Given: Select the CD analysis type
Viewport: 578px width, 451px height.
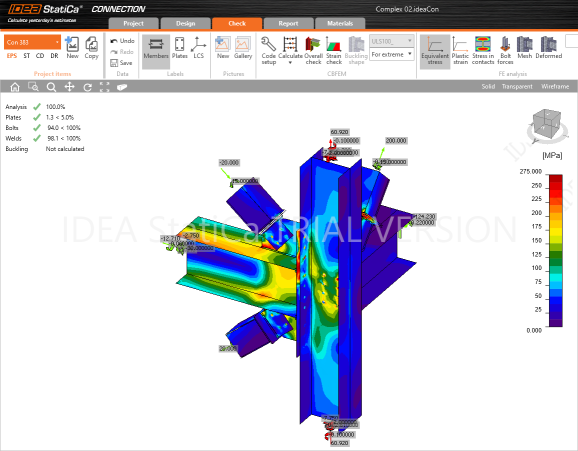Looking at the screenshot, I should click(x=40, y=56).
